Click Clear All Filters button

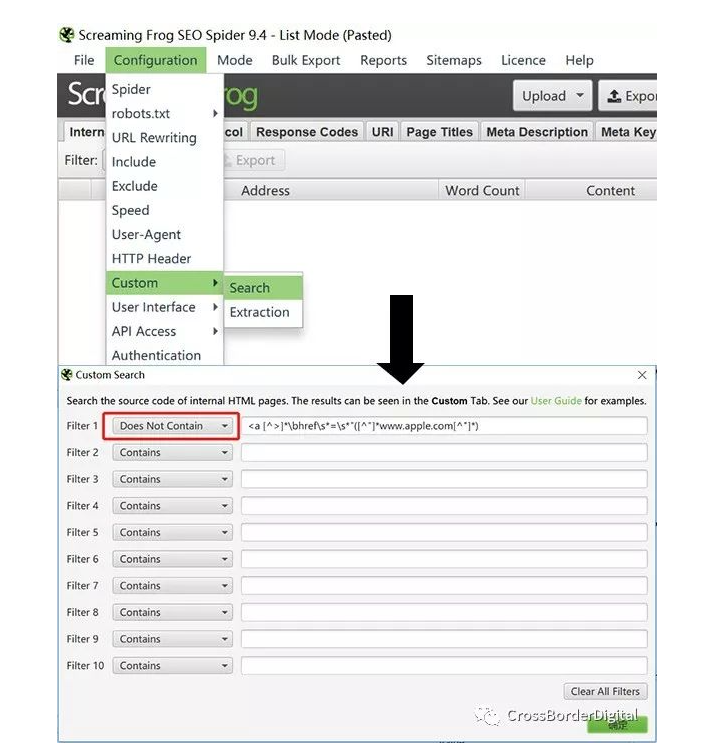605,691
